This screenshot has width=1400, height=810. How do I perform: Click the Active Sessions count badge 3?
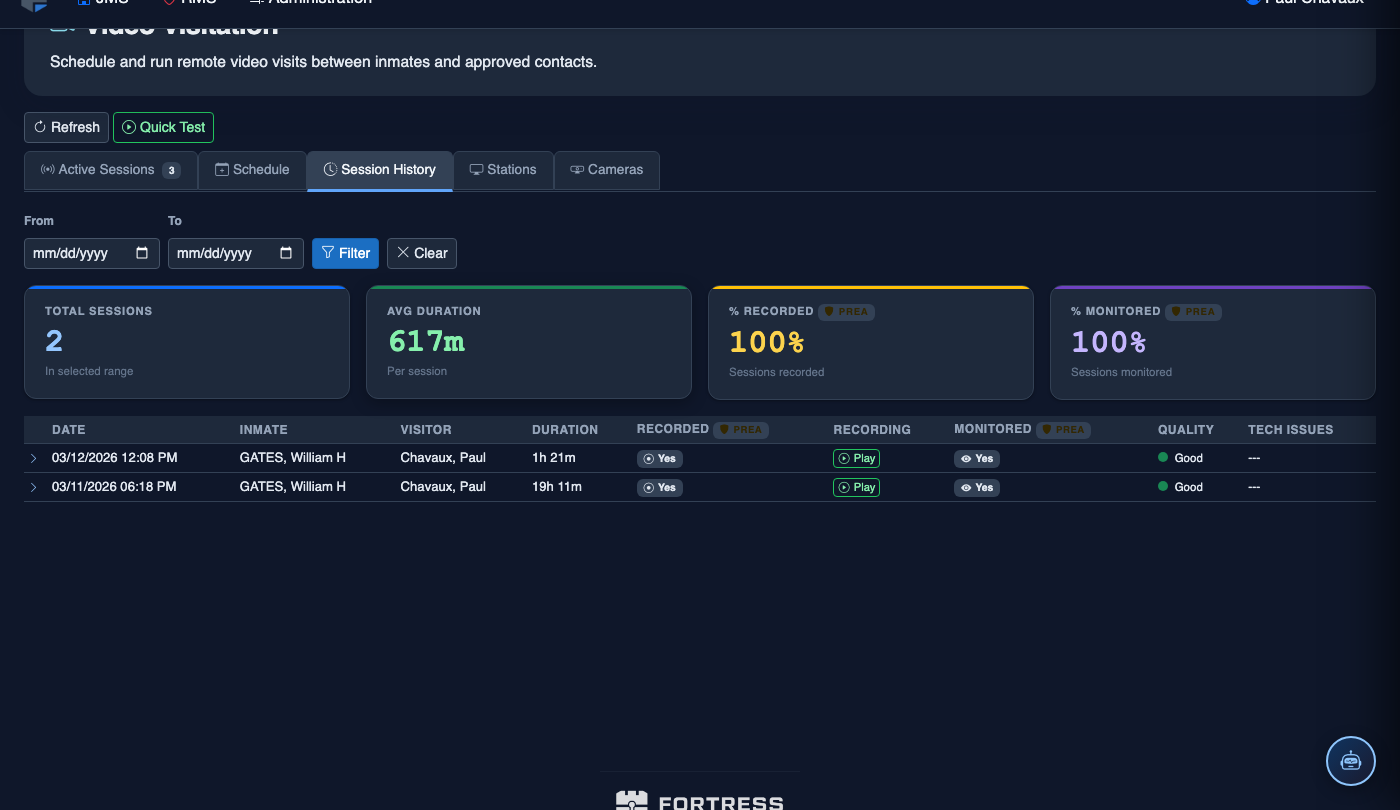(x=172, y=171)
